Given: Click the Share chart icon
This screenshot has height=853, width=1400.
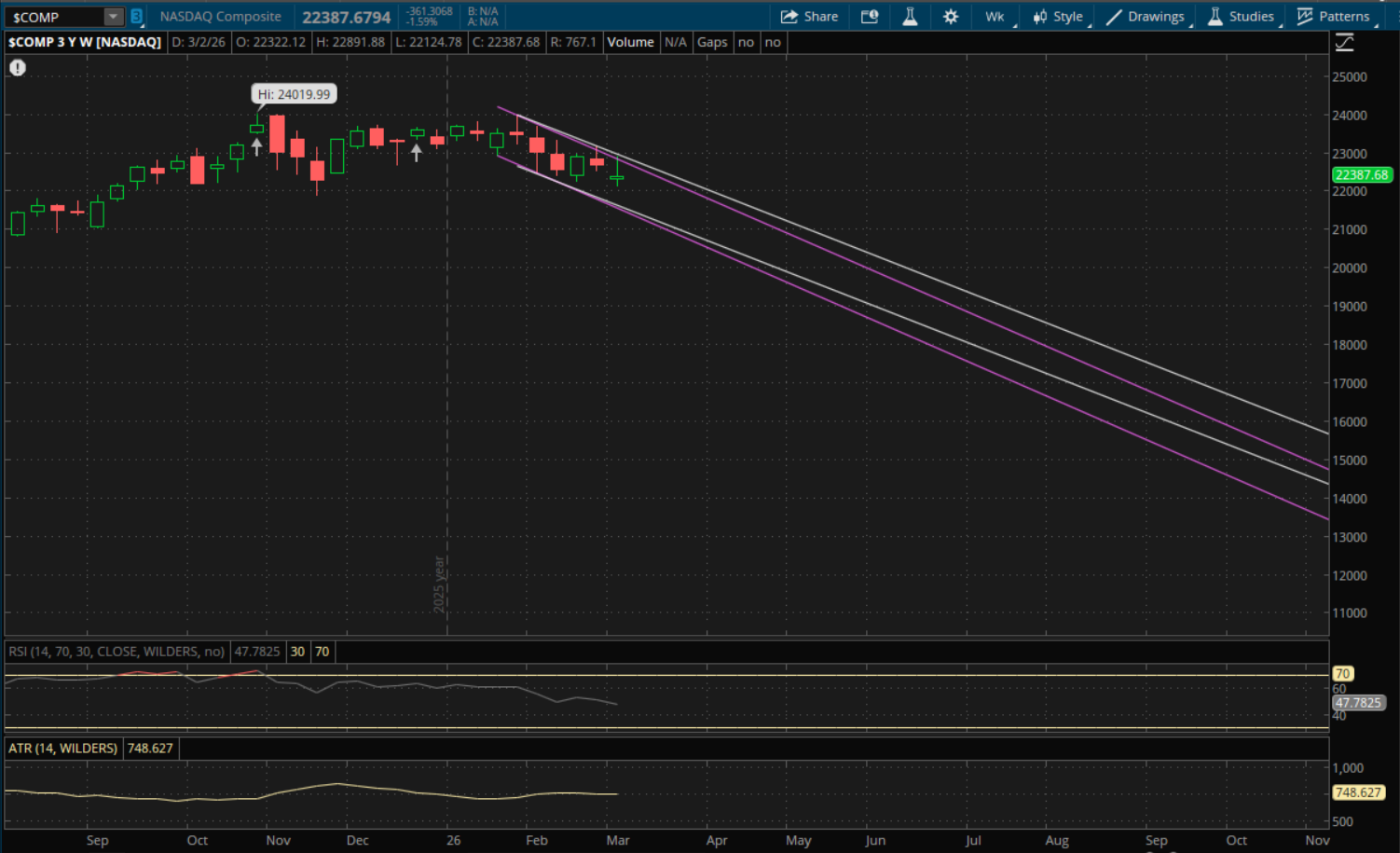Looking at the screenshot, I should 809,17.
